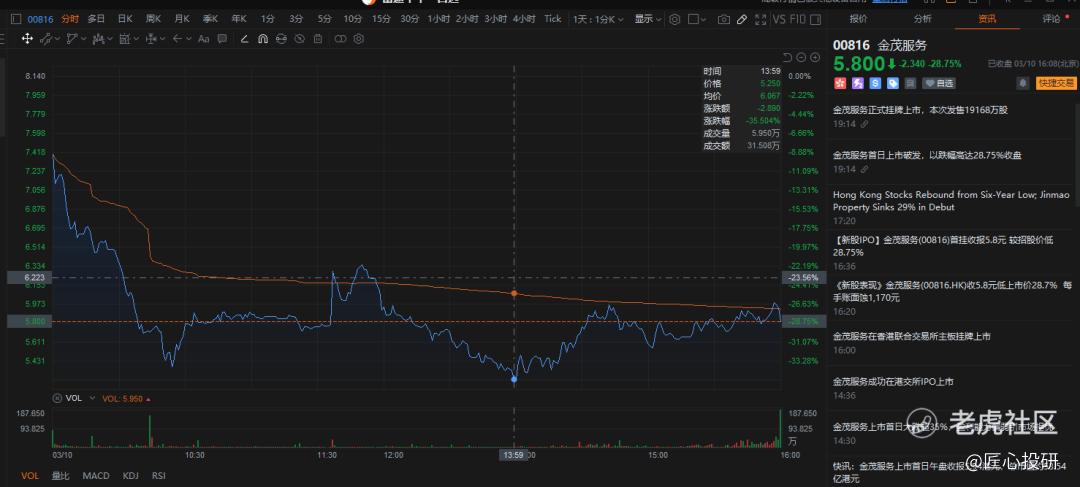Open news: 金茂服务正式挂牌上市

coord(921,110)
